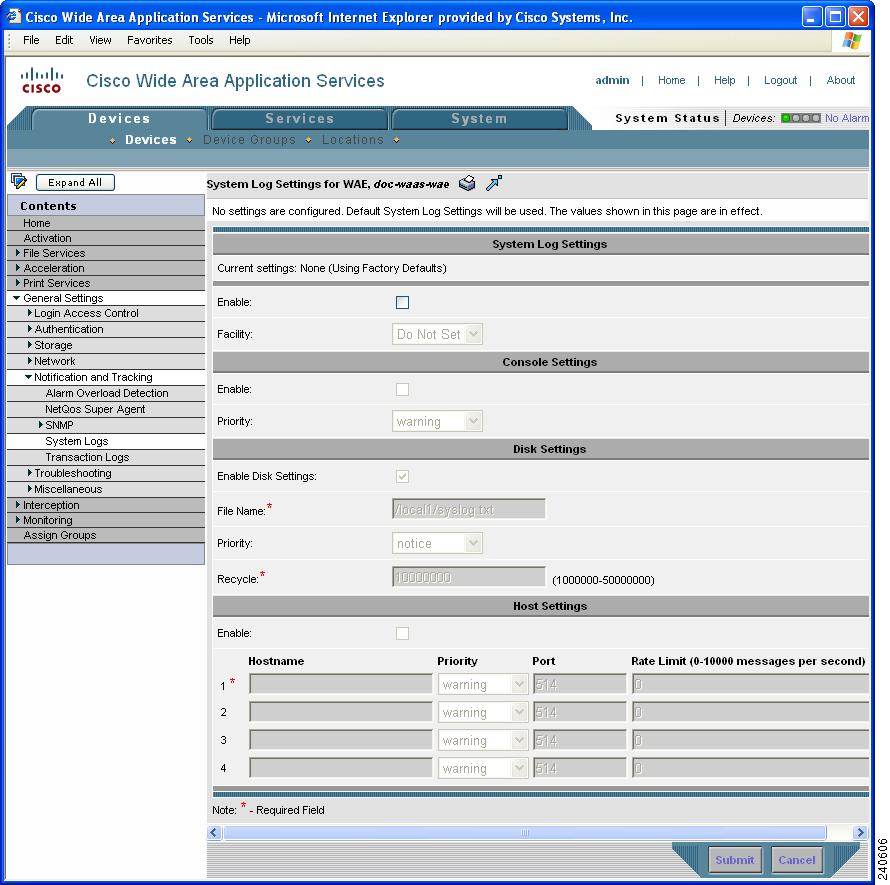
Task: Expand the Acceleration tree node
Action: click(18, 267)
